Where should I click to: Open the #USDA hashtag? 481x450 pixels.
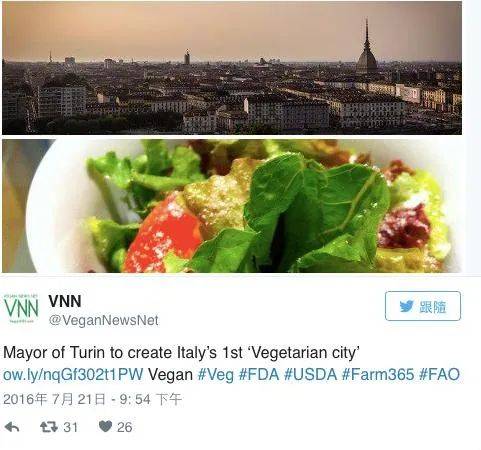pos(310,374)
